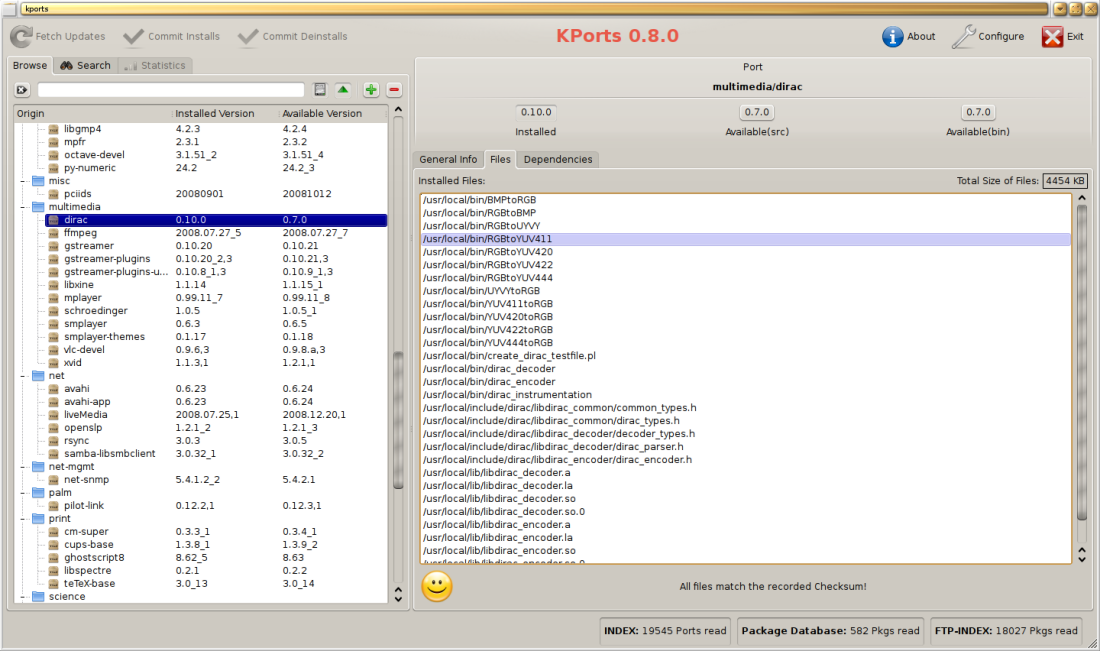Click the package icon next to xvid
The height and width of the screenshot is (651, 1100).
[x=53, y=363]
